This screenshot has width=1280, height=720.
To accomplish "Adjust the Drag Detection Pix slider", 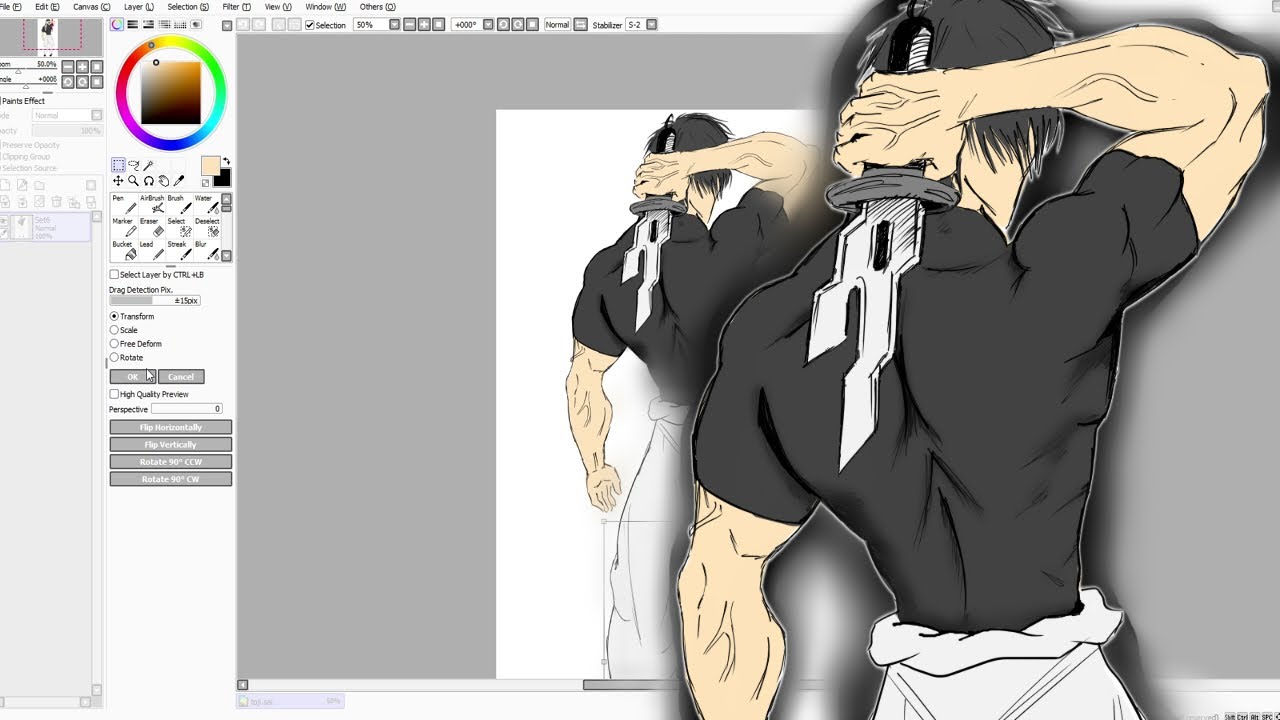I will tap(155, 300).
